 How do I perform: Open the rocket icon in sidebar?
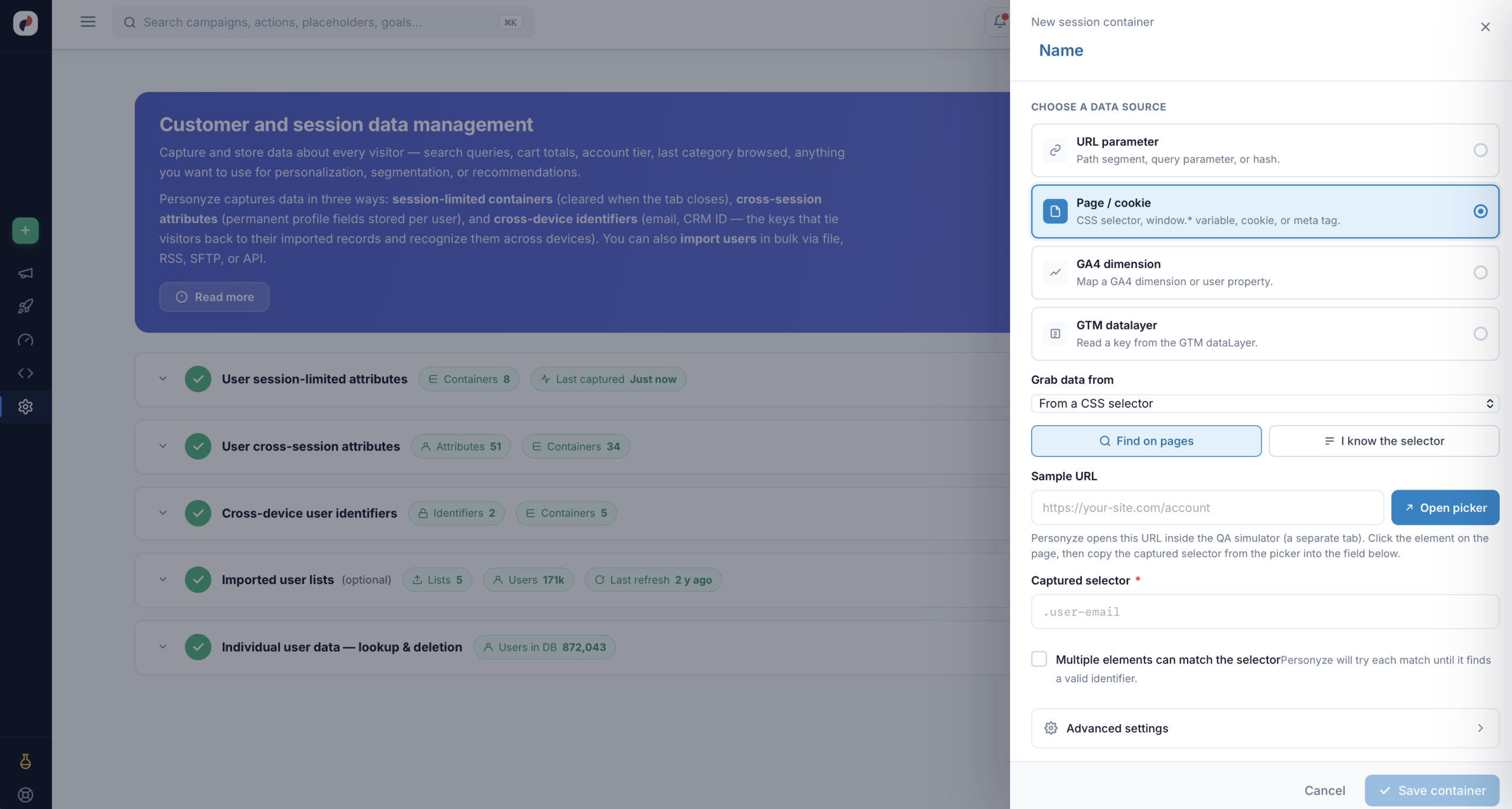click(x=25, y=306)
